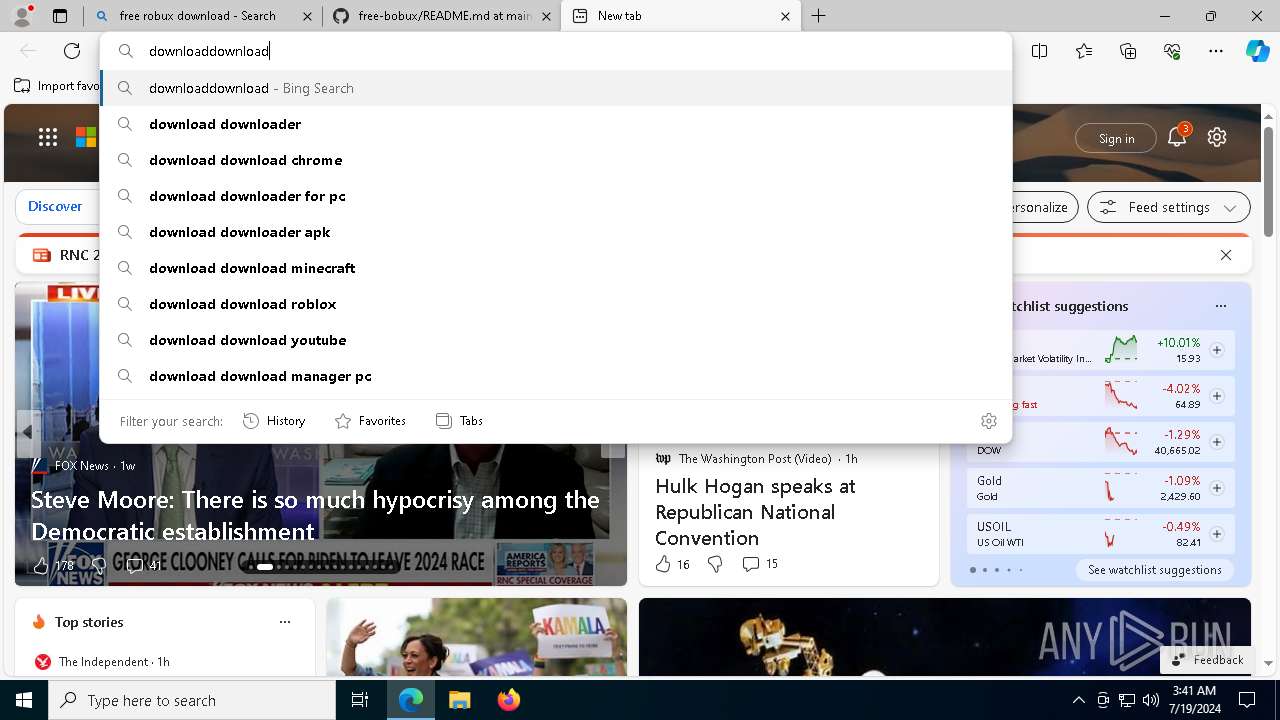Open Collections icon
This screenshot has height=720, width=1280.
[1128, 51]
